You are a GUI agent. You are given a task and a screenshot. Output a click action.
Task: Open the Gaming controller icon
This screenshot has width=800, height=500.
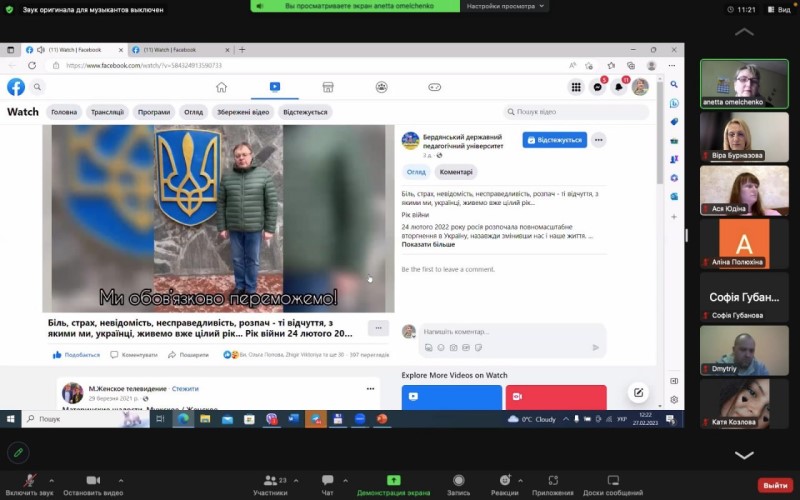[x=434, y=87]
